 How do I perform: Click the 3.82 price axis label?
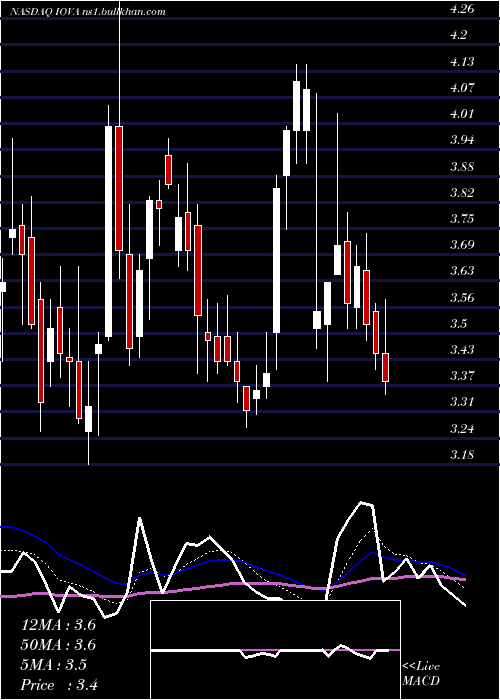pos(462,193)
